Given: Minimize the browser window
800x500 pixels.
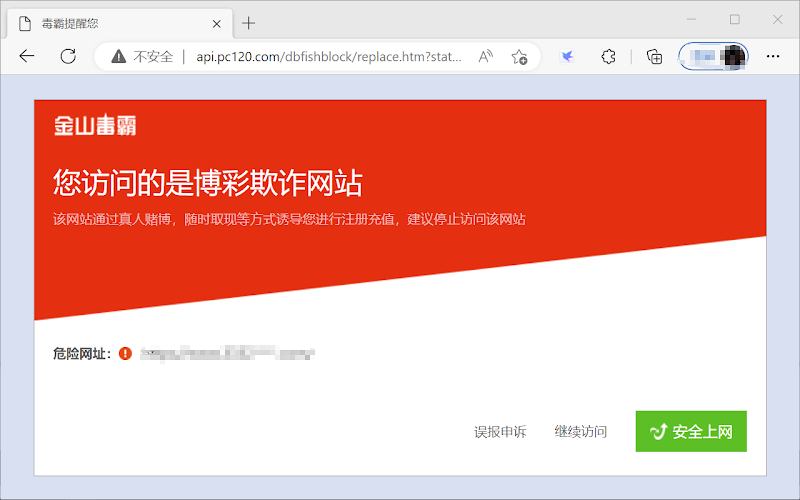Looking at the screenshot, I should (692, 19).
